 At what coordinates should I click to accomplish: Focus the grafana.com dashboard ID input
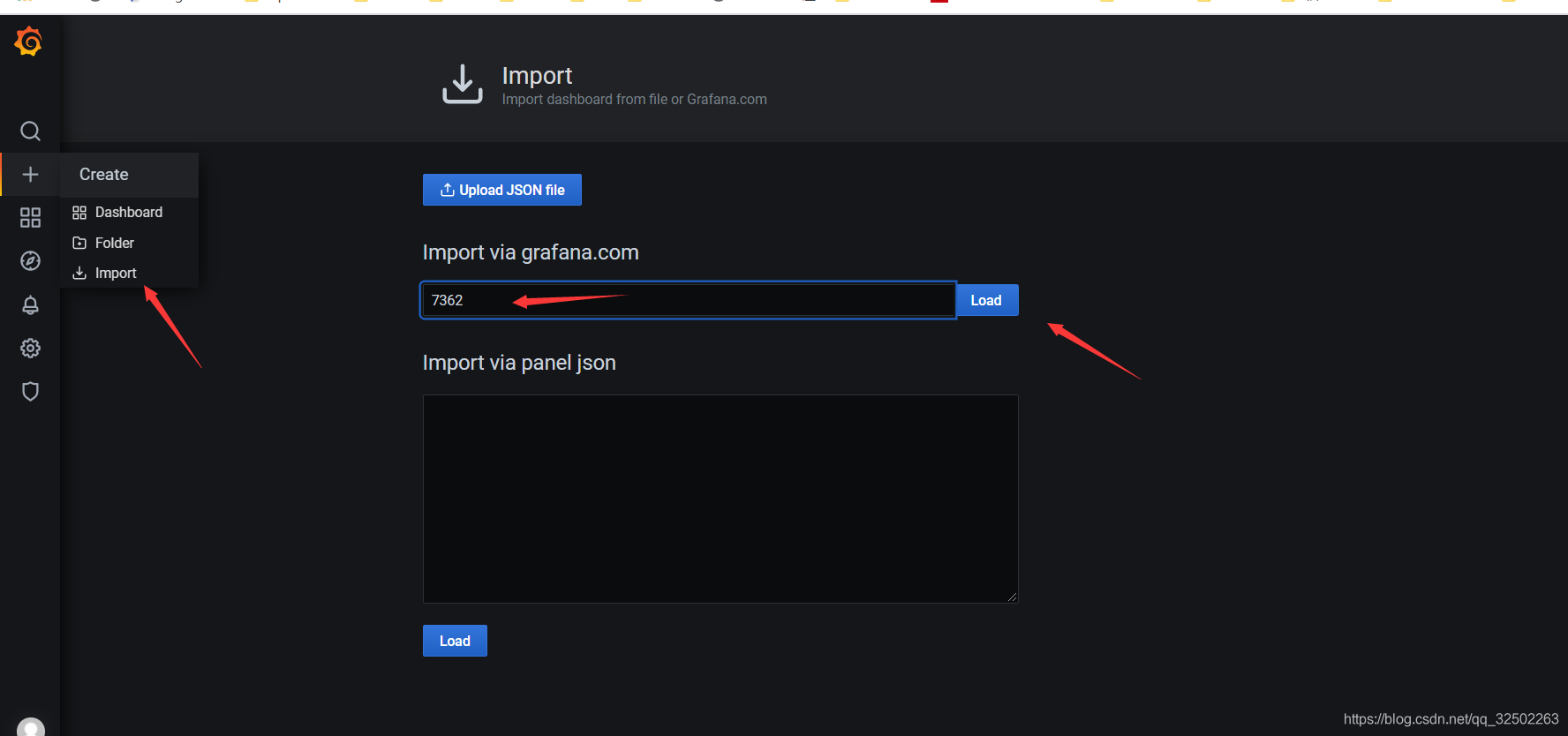pyautogui.click(x=689, y=300)
